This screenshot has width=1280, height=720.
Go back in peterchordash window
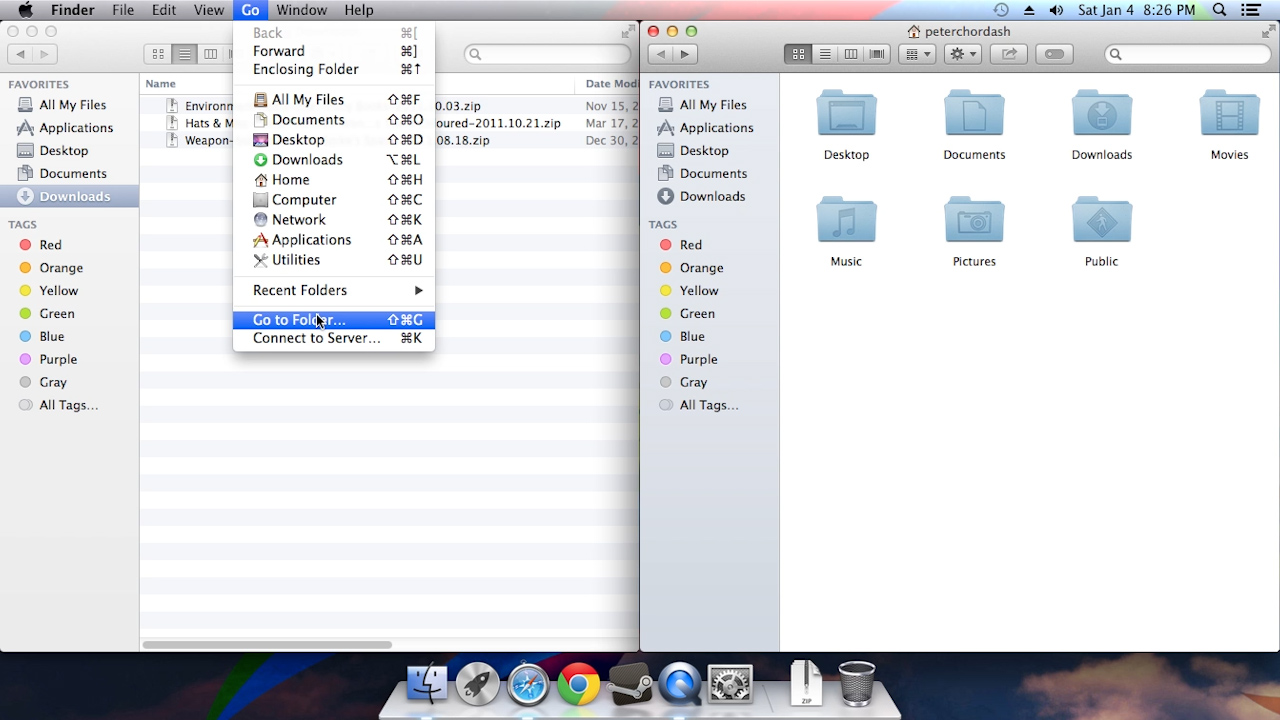660,54
